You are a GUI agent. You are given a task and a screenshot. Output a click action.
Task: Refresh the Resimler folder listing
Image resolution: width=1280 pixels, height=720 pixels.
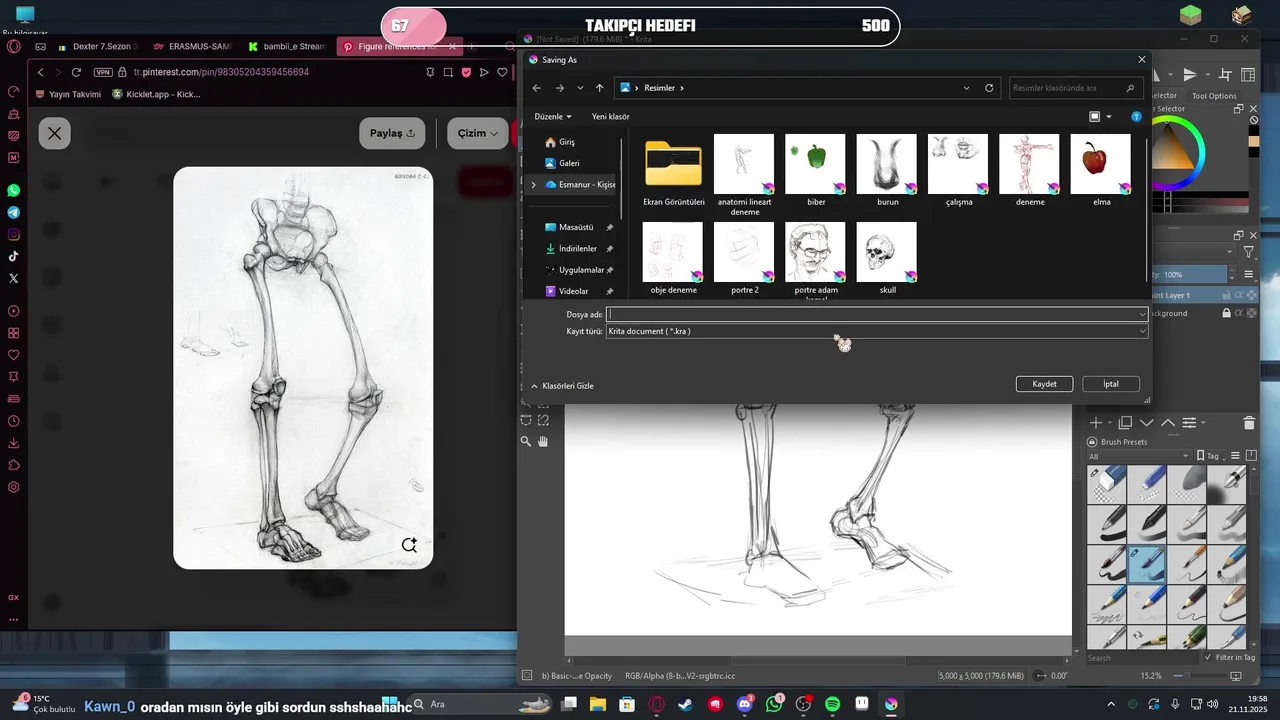point(989,88)
